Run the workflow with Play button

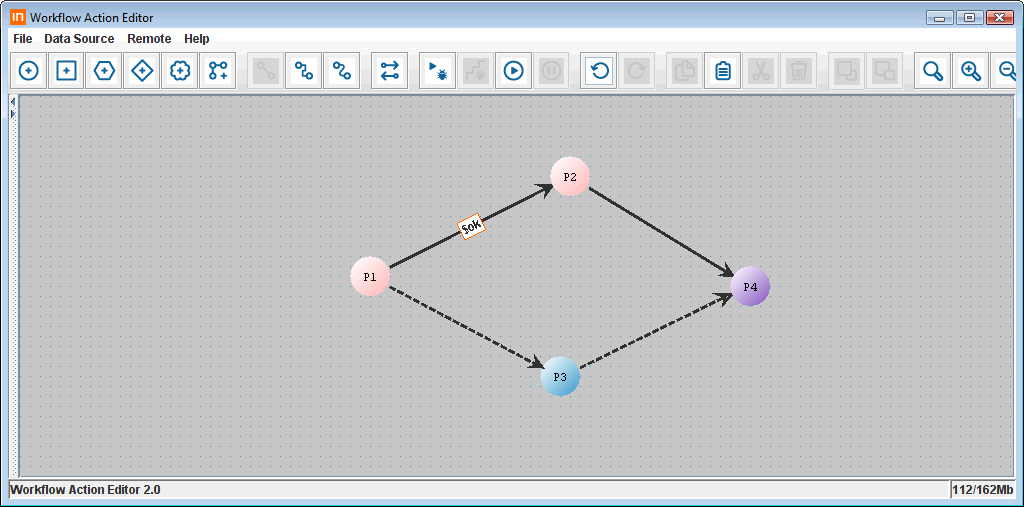[513, 71]
